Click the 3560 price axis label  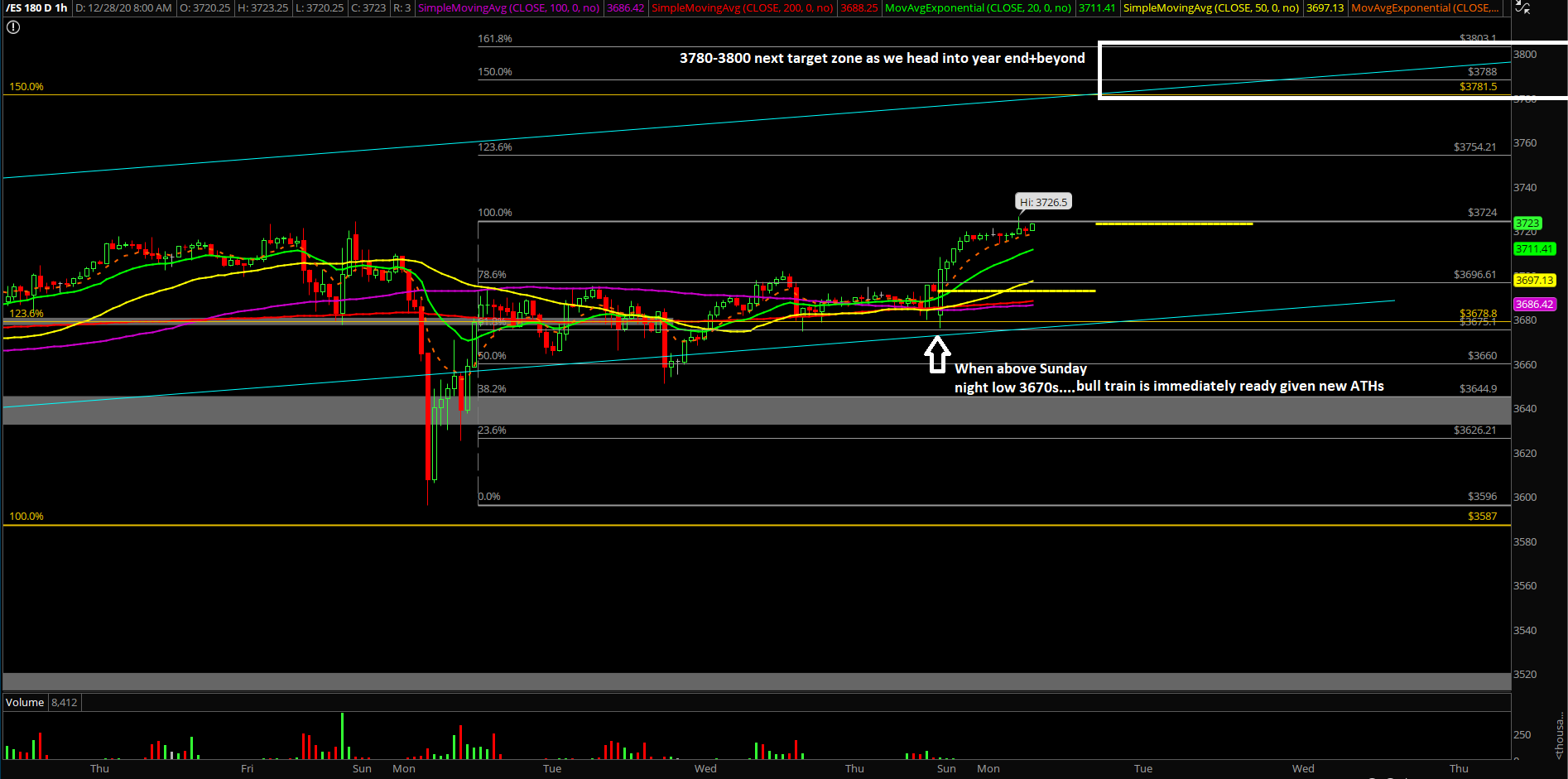(1525, 586)
